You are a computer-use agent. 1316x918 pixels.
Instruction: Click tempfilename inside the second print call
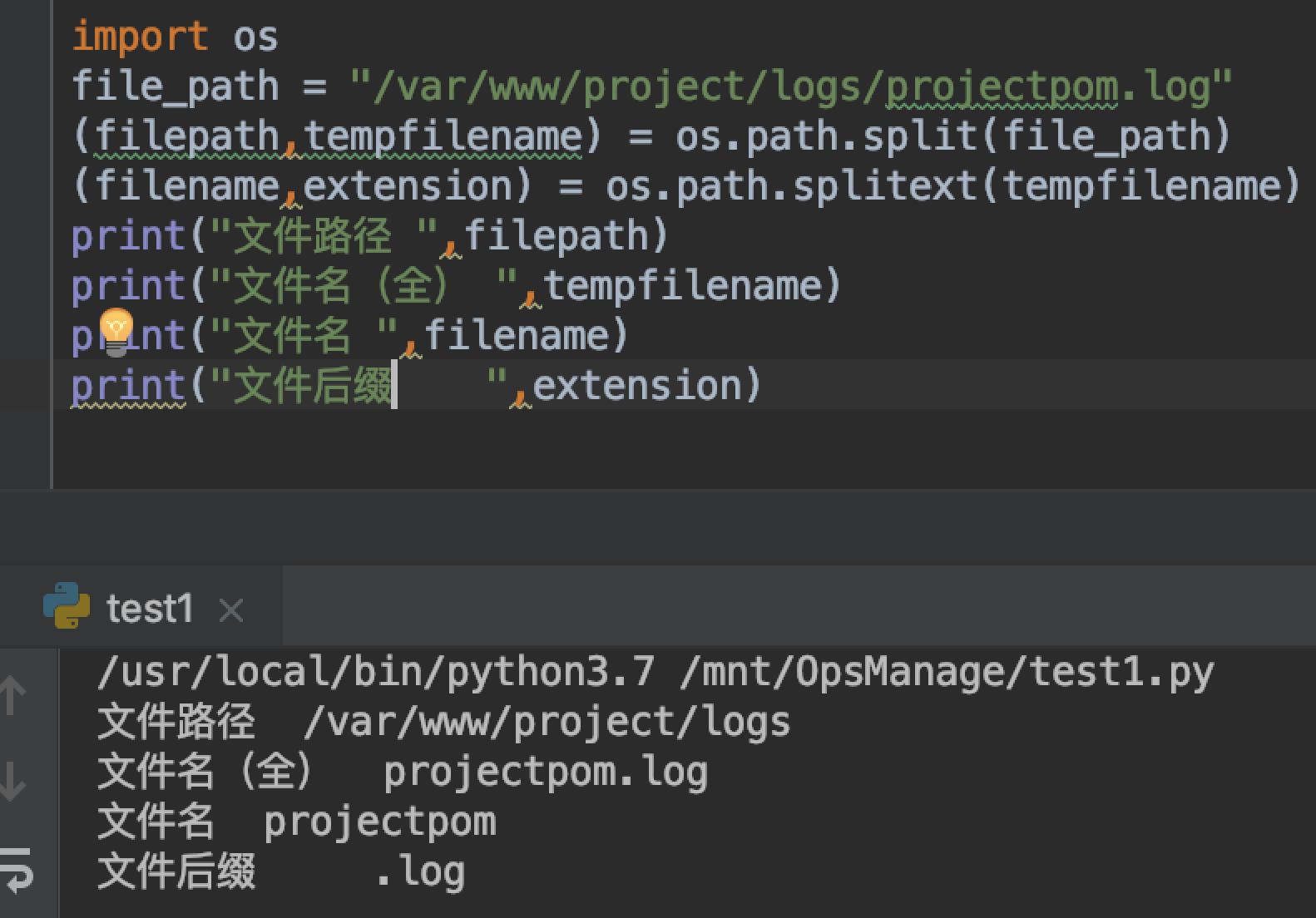coord(682,286)
